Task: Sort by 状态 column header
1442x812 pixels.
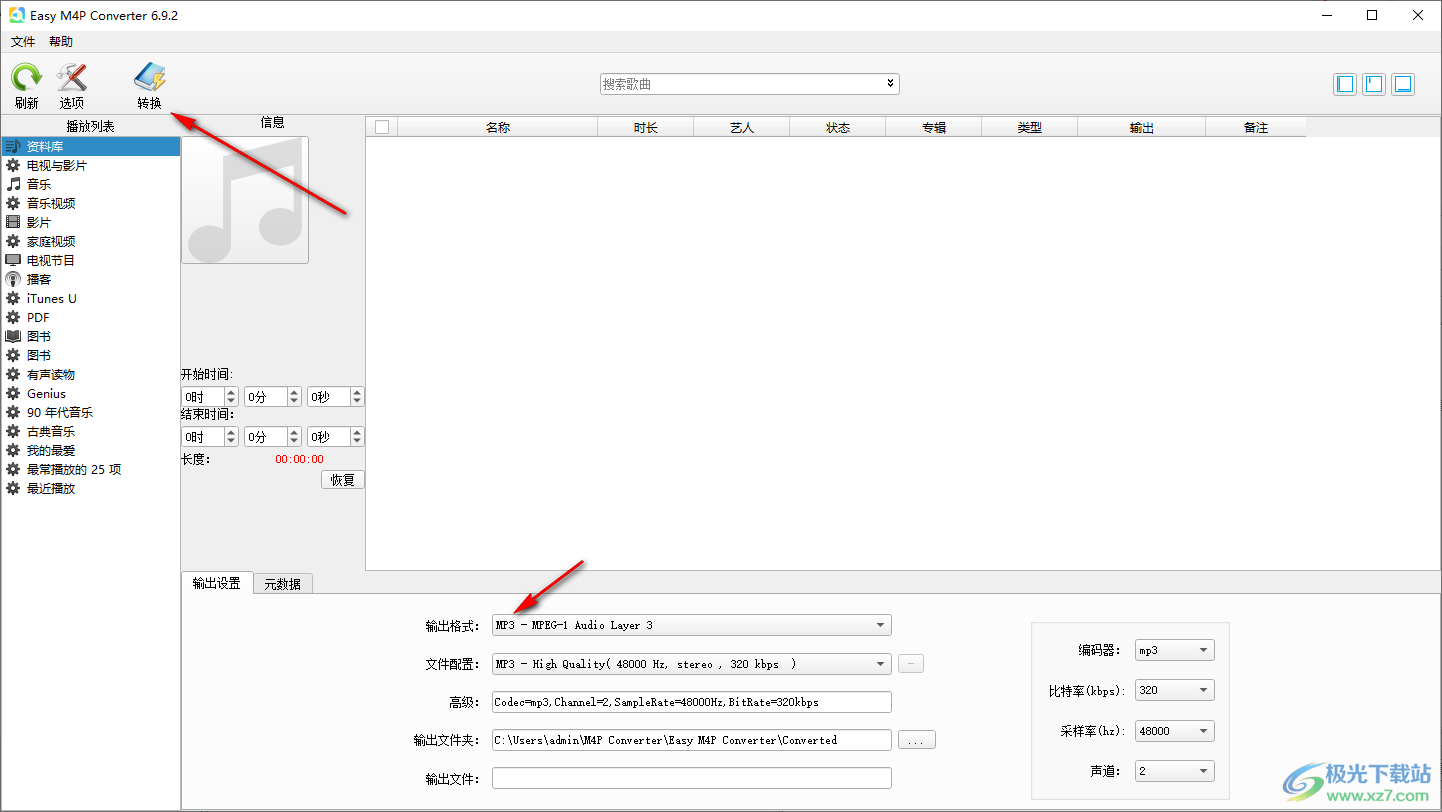Action: click(838, 127)
